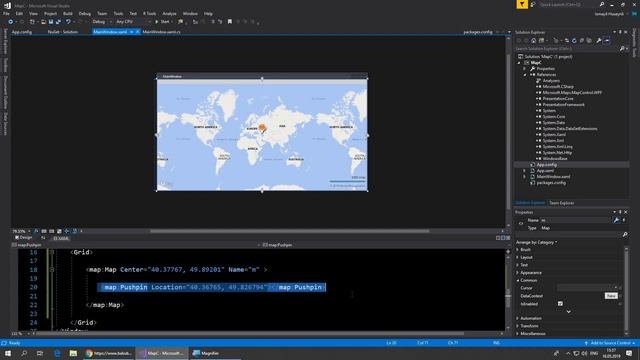Click the feedback notification flag icon
This screenshot has width=640, height=360.
tap(522, 4)
